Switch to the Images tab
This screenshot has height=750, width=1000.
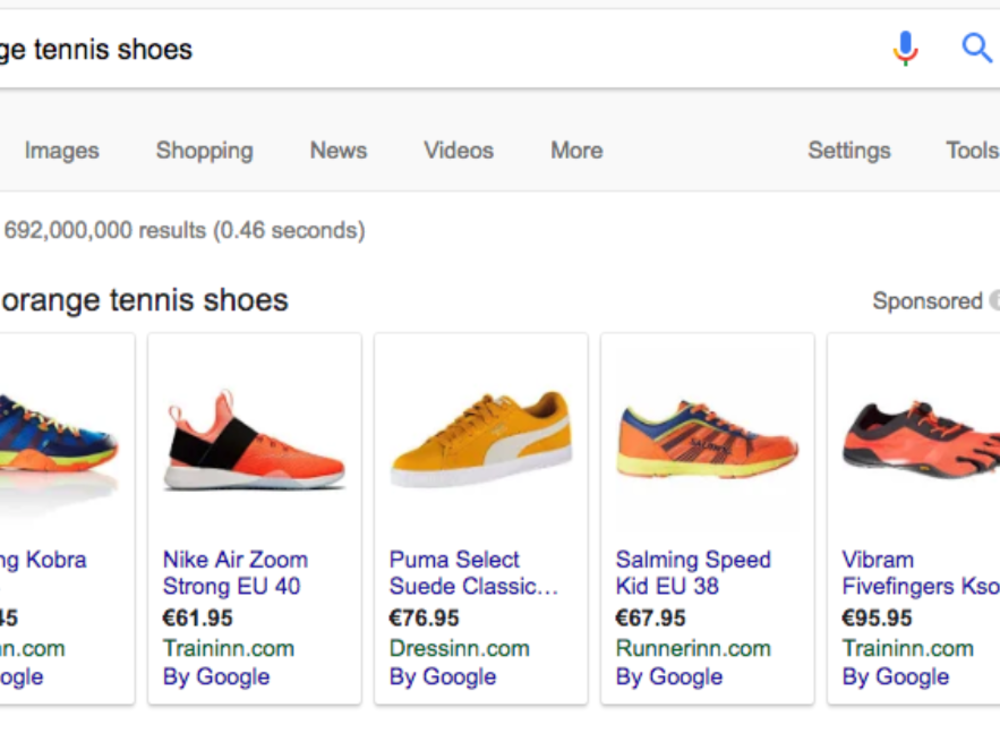click(62, 151)
